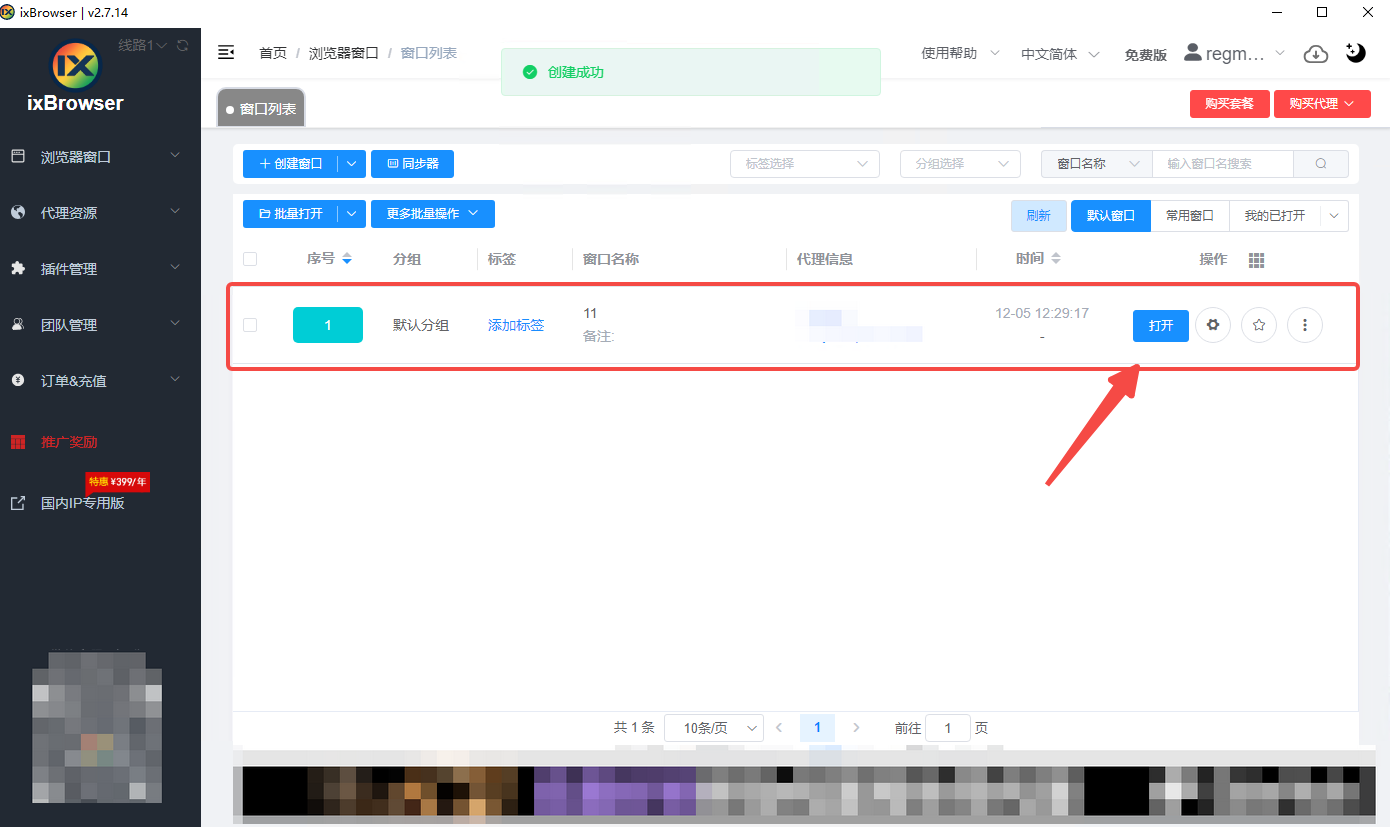Click the column layout grid icon
This screenshot has height=827, width=1390.
[1257, 260]
